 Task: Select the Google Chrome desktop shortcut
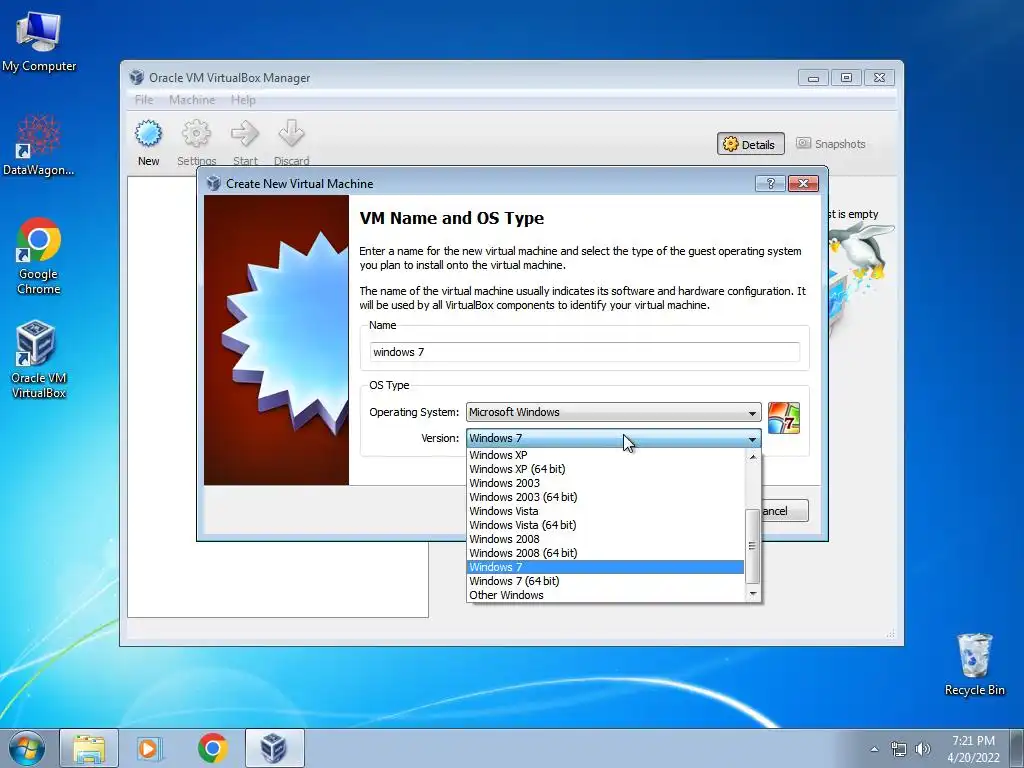(39, 256)
